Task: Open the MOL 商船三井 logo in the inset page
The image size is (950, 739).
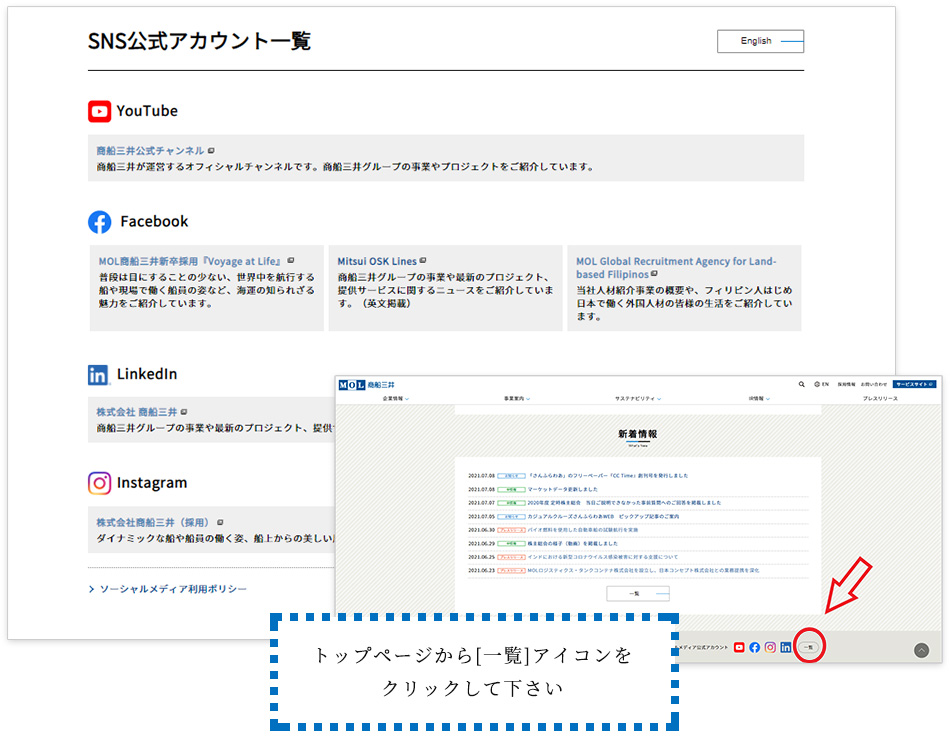Action: click(x=367, y=385)
